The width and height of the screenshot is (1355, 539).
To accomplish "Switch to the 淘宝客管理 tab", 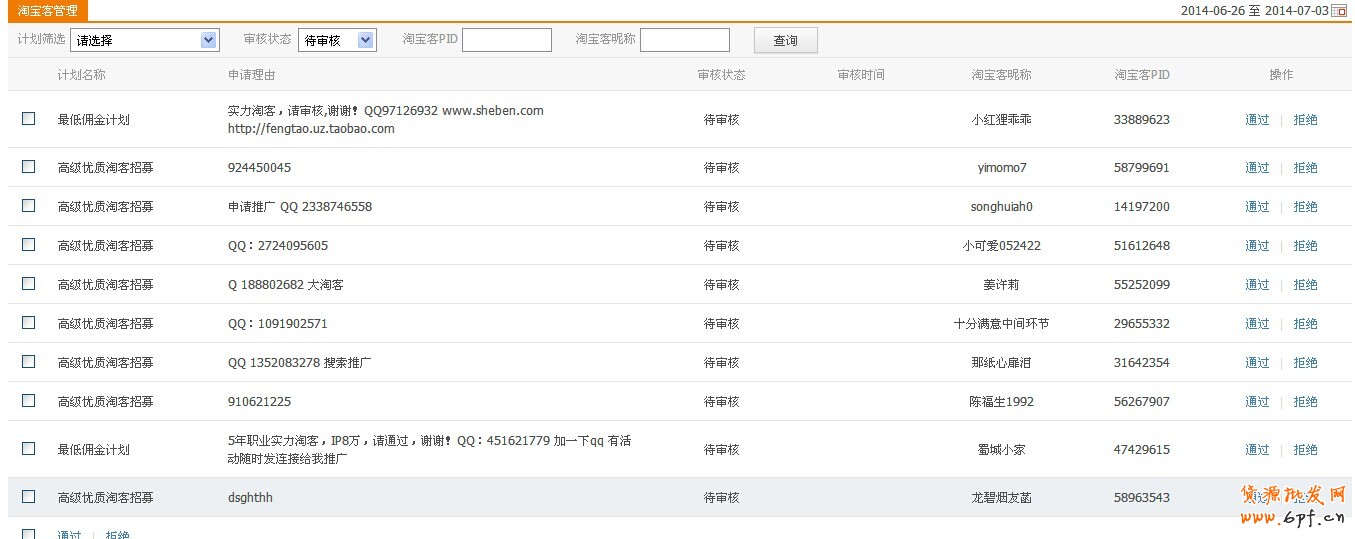I will pyautogui.click(x=47, y=11).
